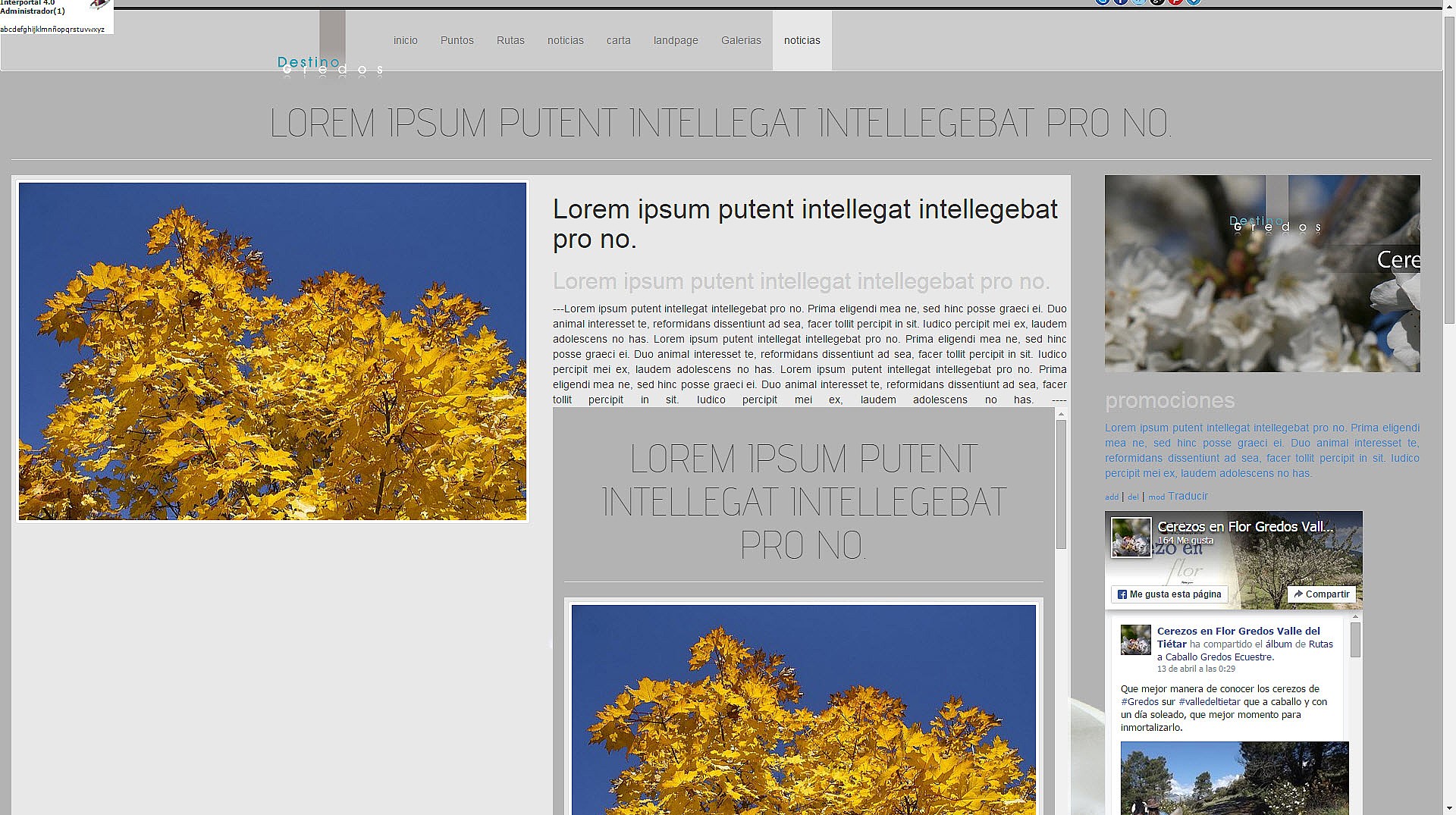Click the gray article subtitle Lorem ipsum
The image size is (1456, 815).
(x=801, y=281)
